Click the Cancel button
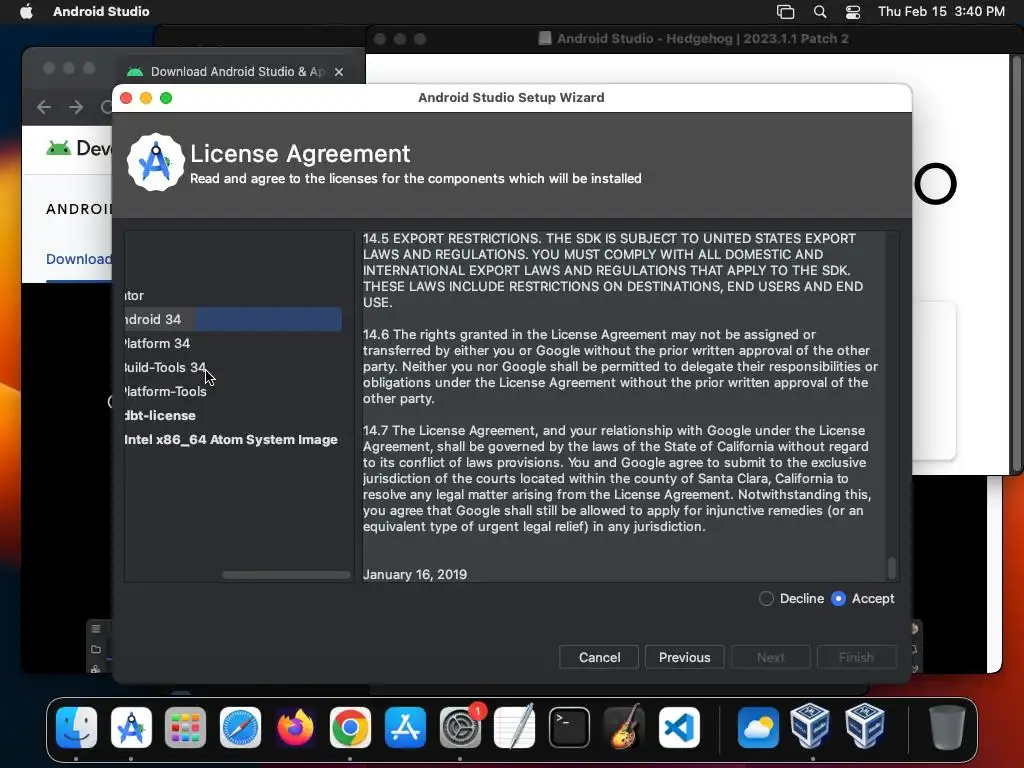Image resolution: width=1024 pixels, height=768 pixels. click(x=599, y=657)
